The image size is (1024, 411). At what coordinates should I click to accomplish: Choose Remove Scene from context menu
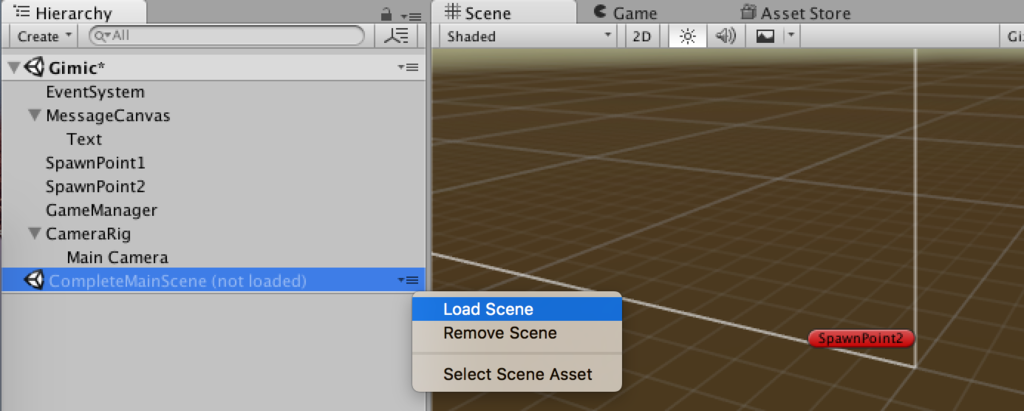pyautogui.click(x=517, y=333)
